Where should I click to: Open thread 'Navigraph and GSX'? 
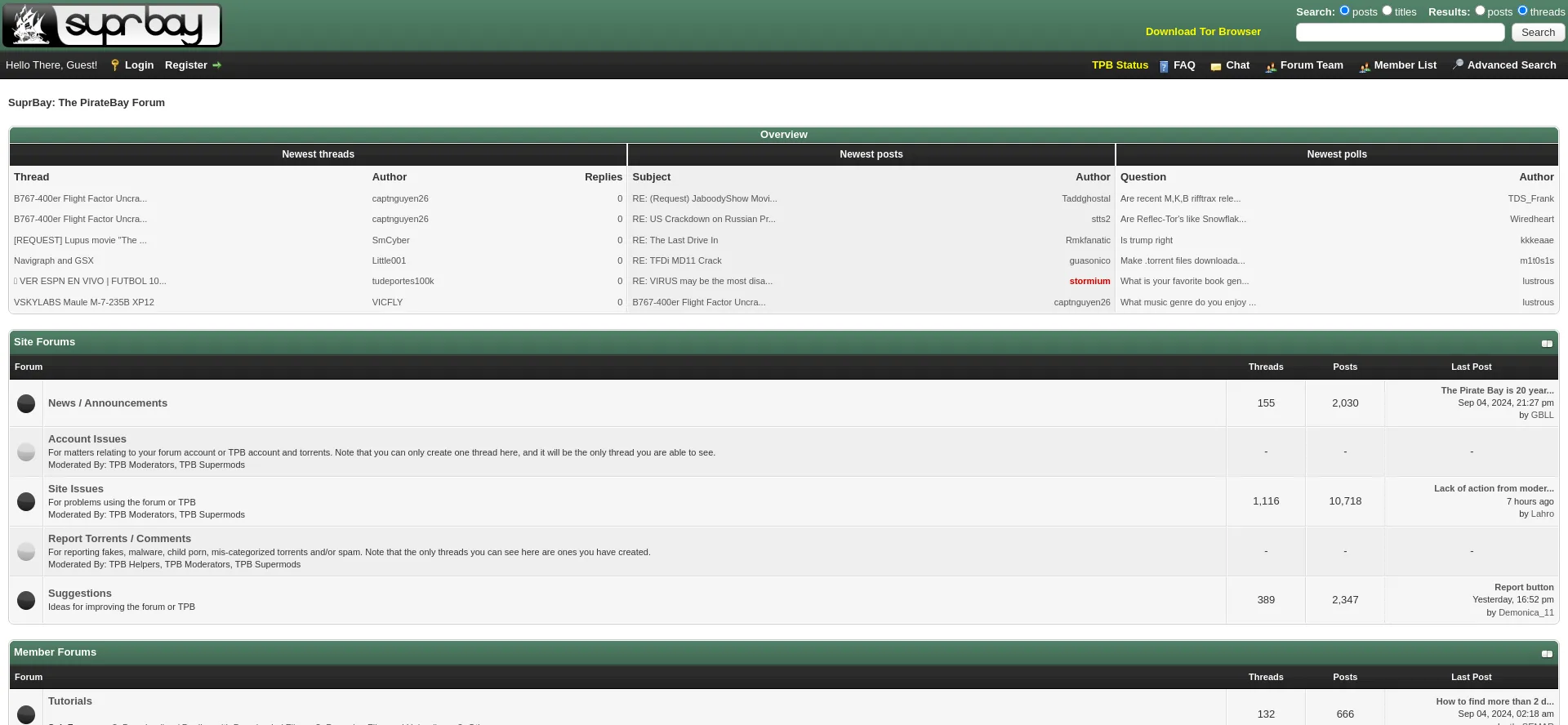[54, 260]
